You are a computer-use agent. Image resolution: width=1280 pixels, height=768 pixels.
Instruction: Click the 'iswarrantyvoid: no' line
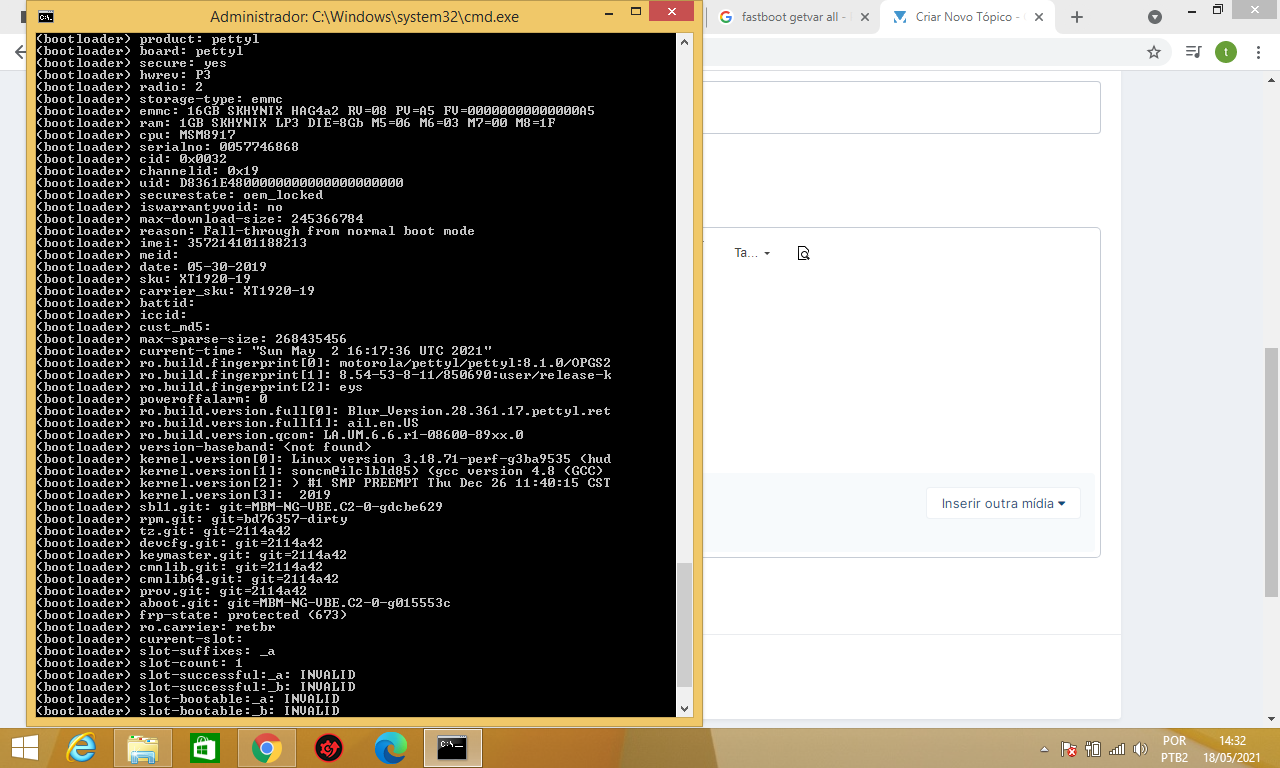[159, 207]
